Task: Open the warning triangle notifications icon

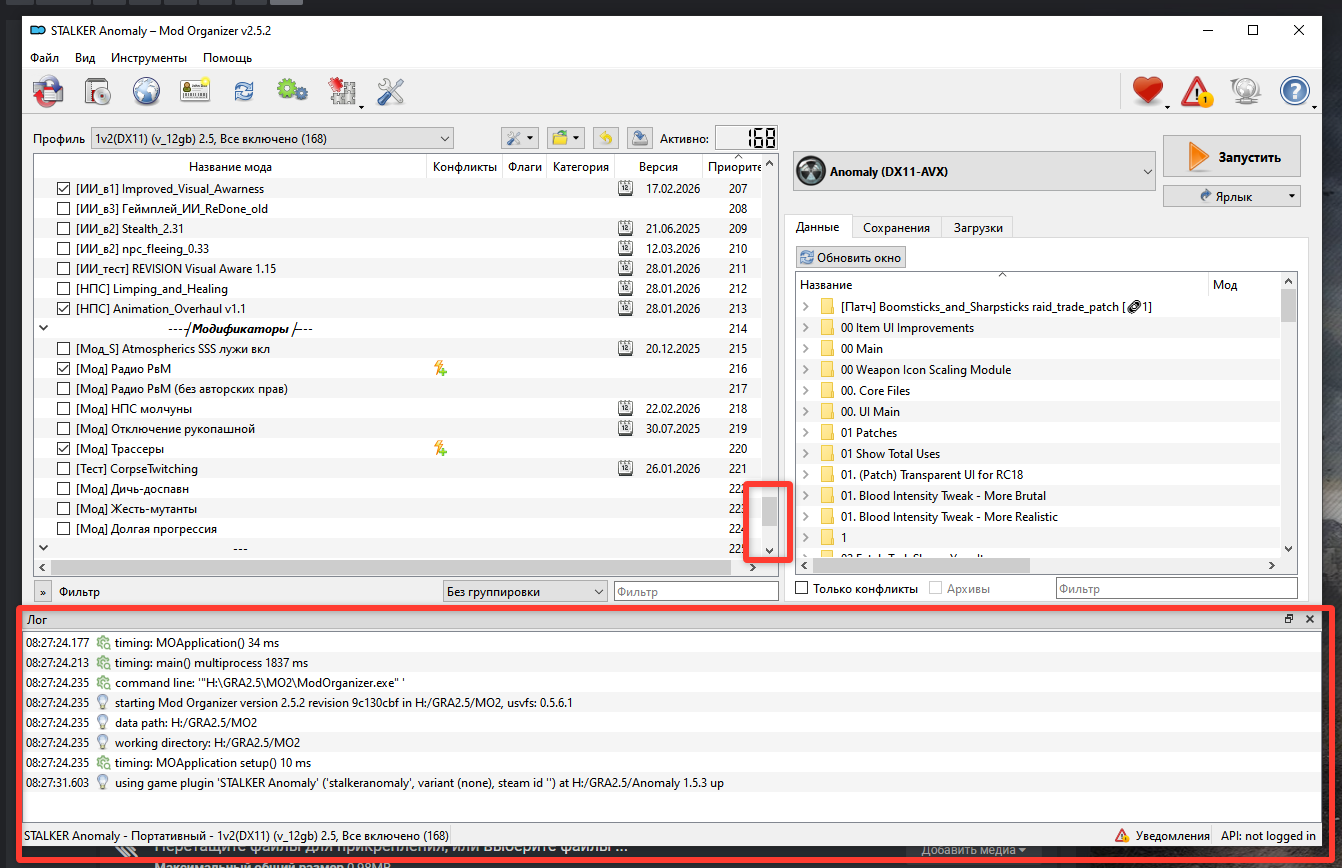Action: [1196, 92]
